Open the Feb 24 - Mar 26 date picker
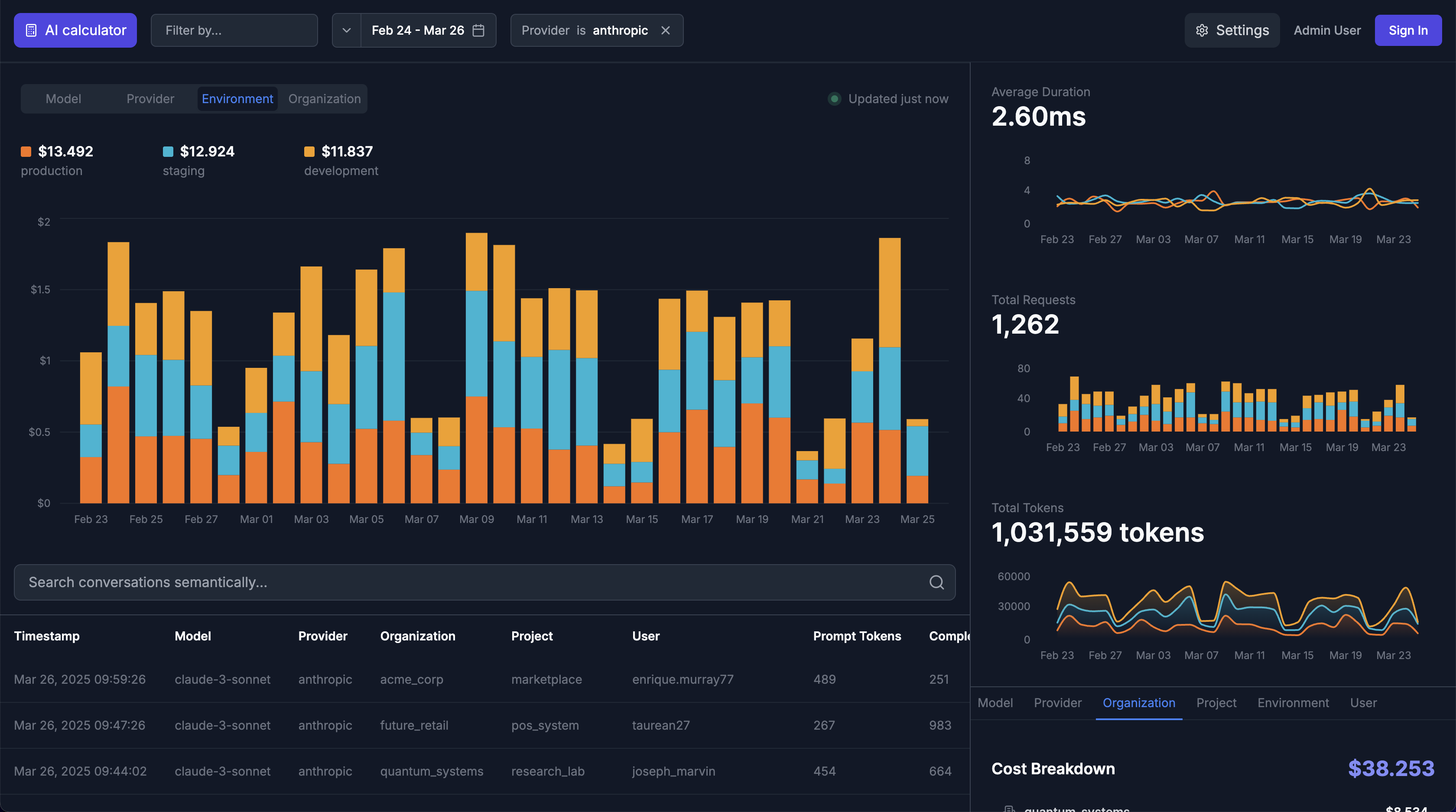The width and height of the screenshot is (1456, 812). coord(418,30)
